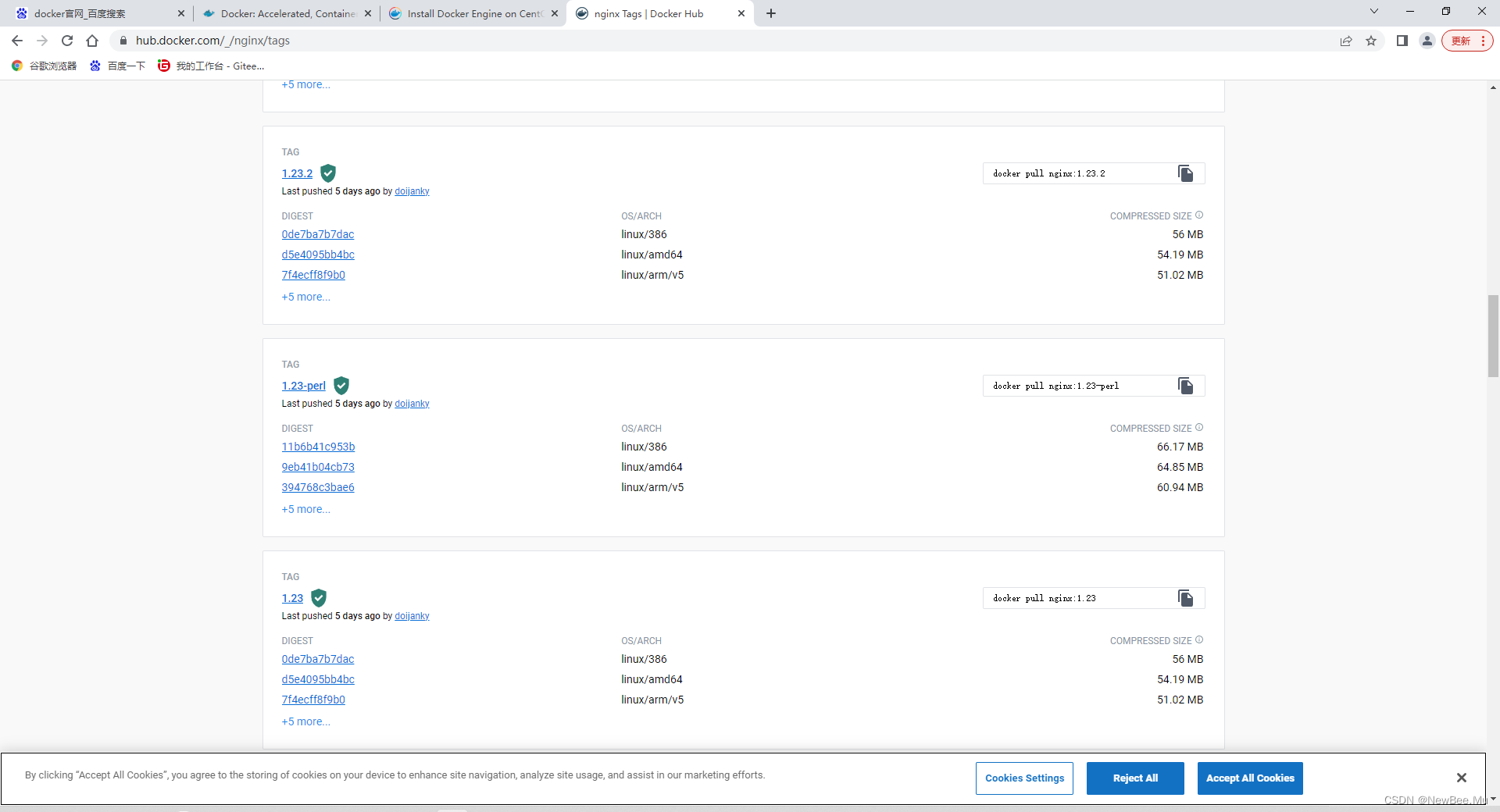Copy the docker pull nginx:1.23.2 command
This screenshot has height=812, width=1500.
coord(1185,173)
